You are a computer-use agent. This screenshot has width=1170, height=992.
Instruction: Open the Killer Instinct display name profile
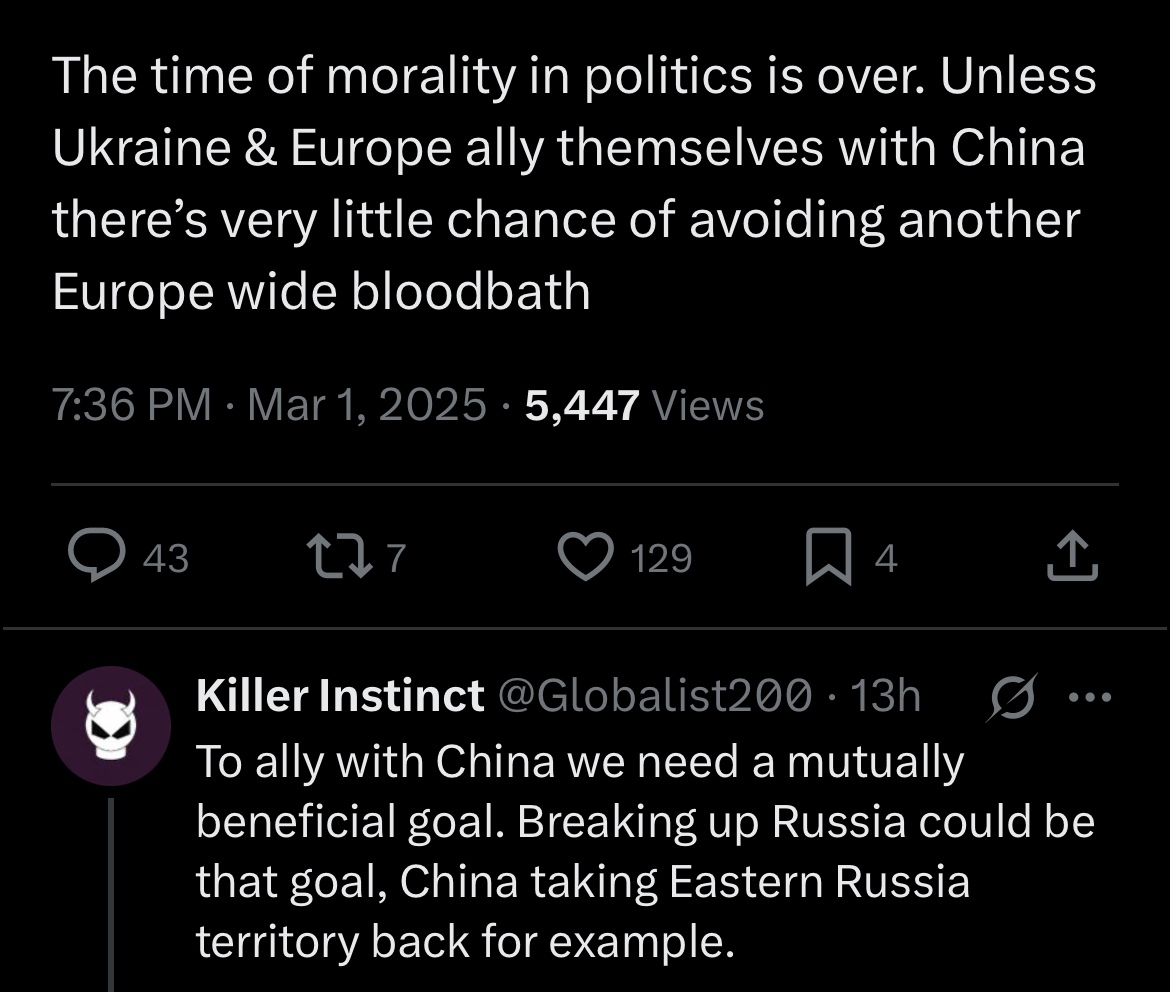pos(340,696)
